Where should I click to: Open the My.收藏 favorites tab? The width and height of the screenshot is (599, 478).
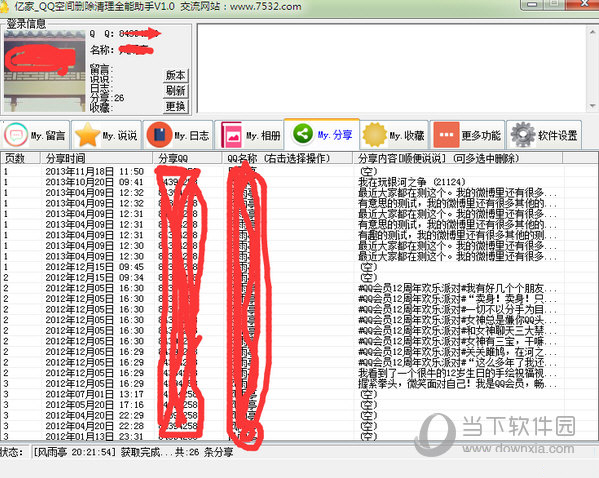pos(393,135)
